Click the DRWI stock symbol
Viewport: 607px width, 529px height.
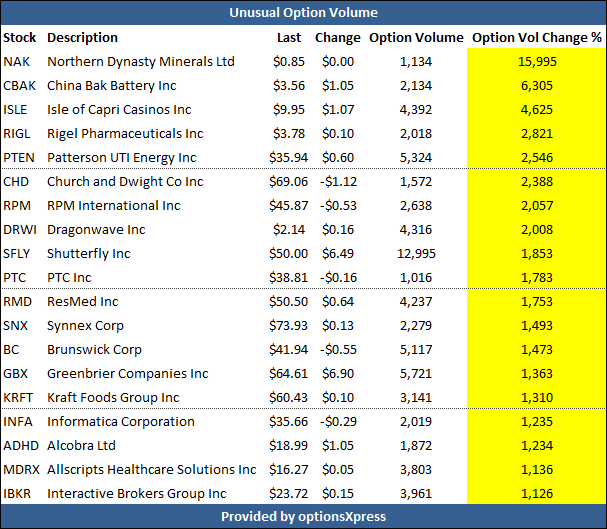(x=20, y=229)
